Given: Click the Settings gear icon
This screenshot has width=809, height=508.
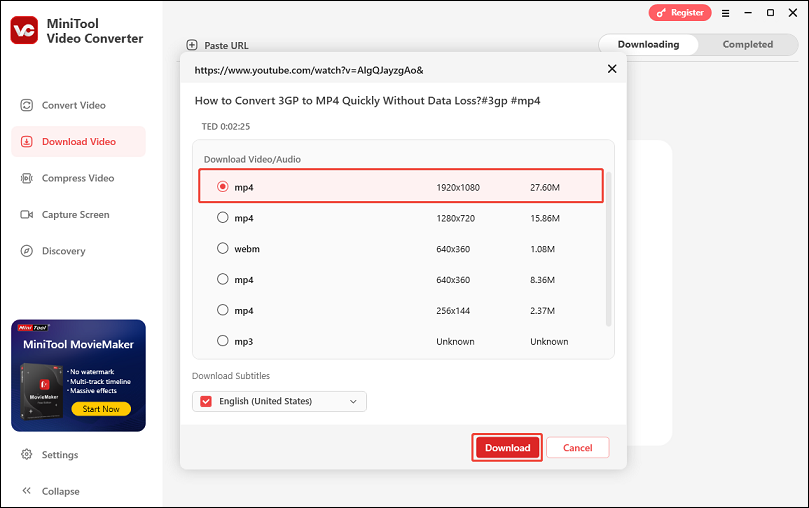Looking at the screenshot, I should tap(26, 454).
